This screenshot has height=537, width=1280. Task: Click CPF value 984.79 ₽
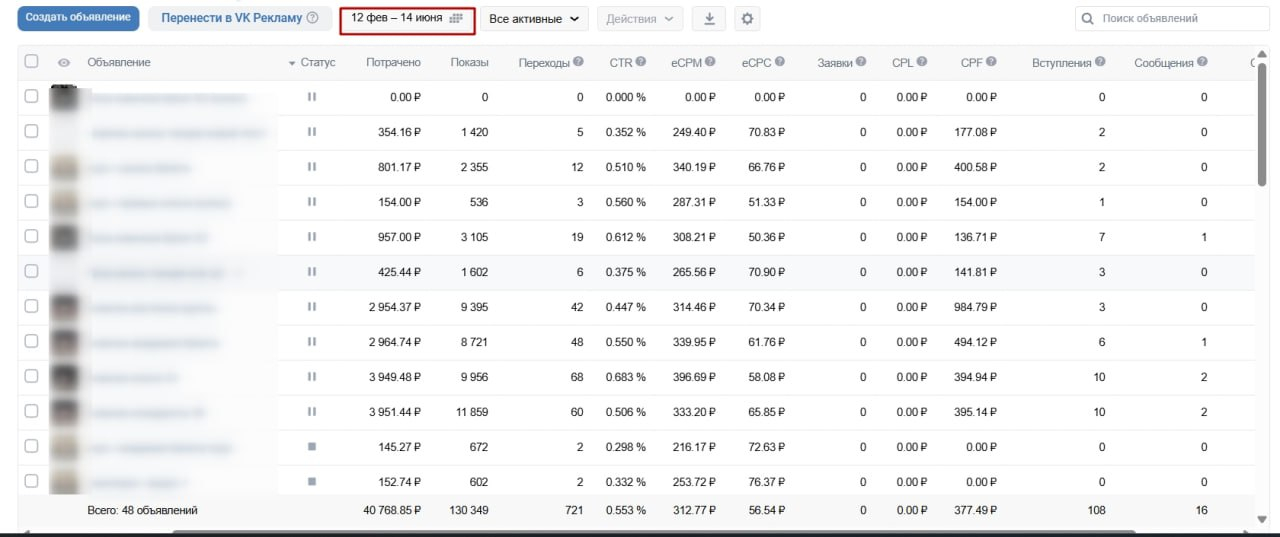975,307
